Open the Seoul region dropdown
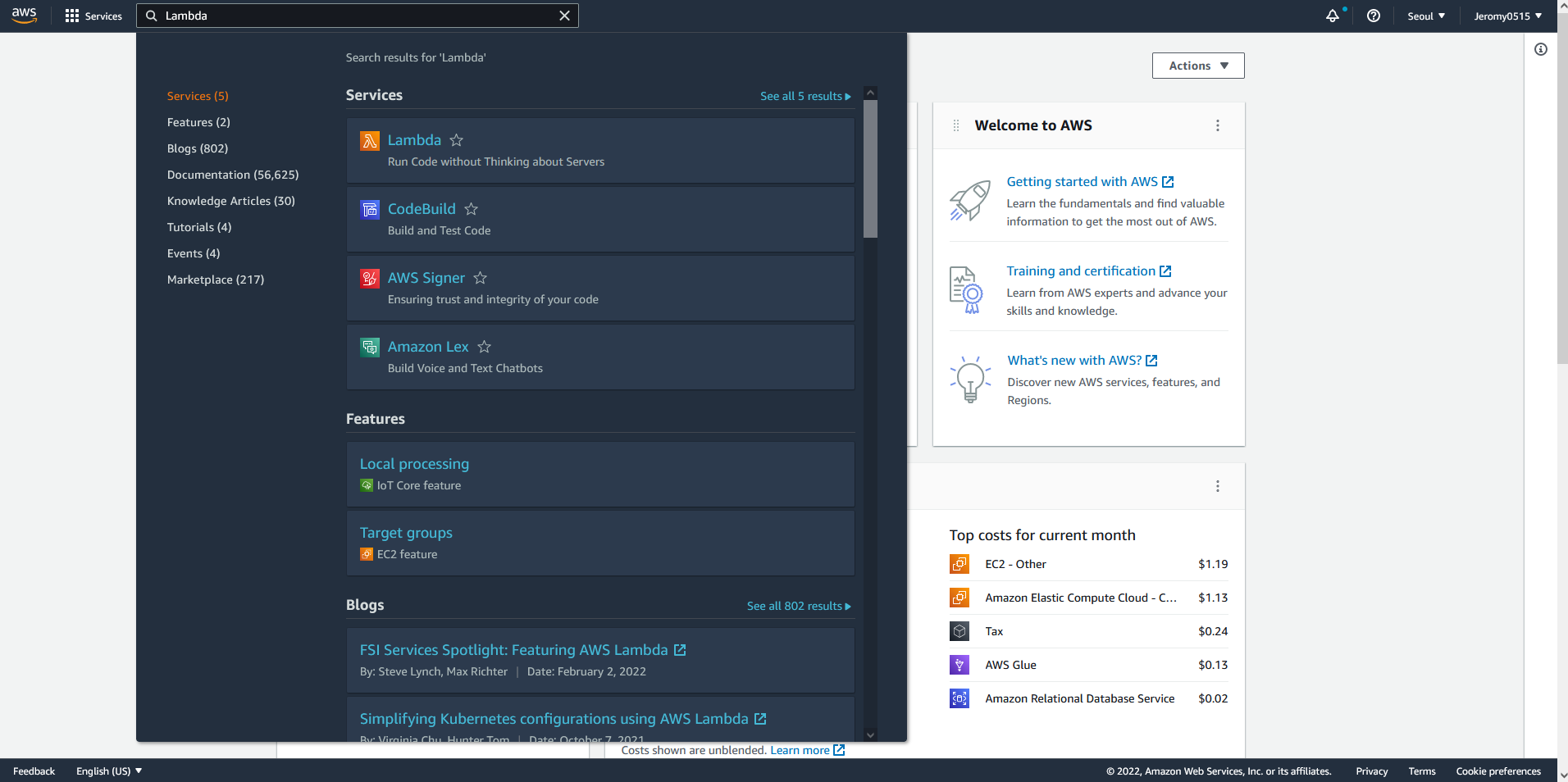This screenshot has width=1568, height=782. [x=1426, y=16]
